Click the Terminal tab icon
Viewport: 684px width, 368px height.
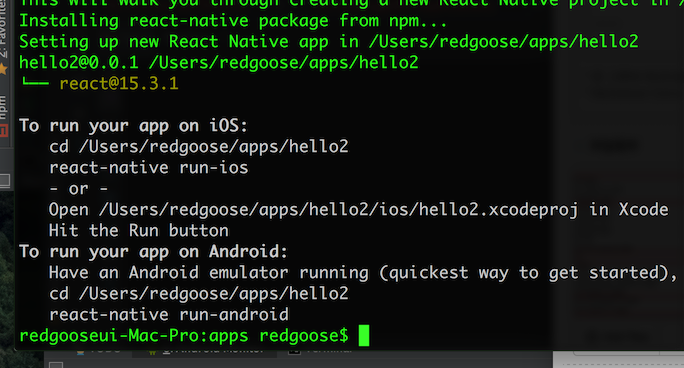point(294,350)
